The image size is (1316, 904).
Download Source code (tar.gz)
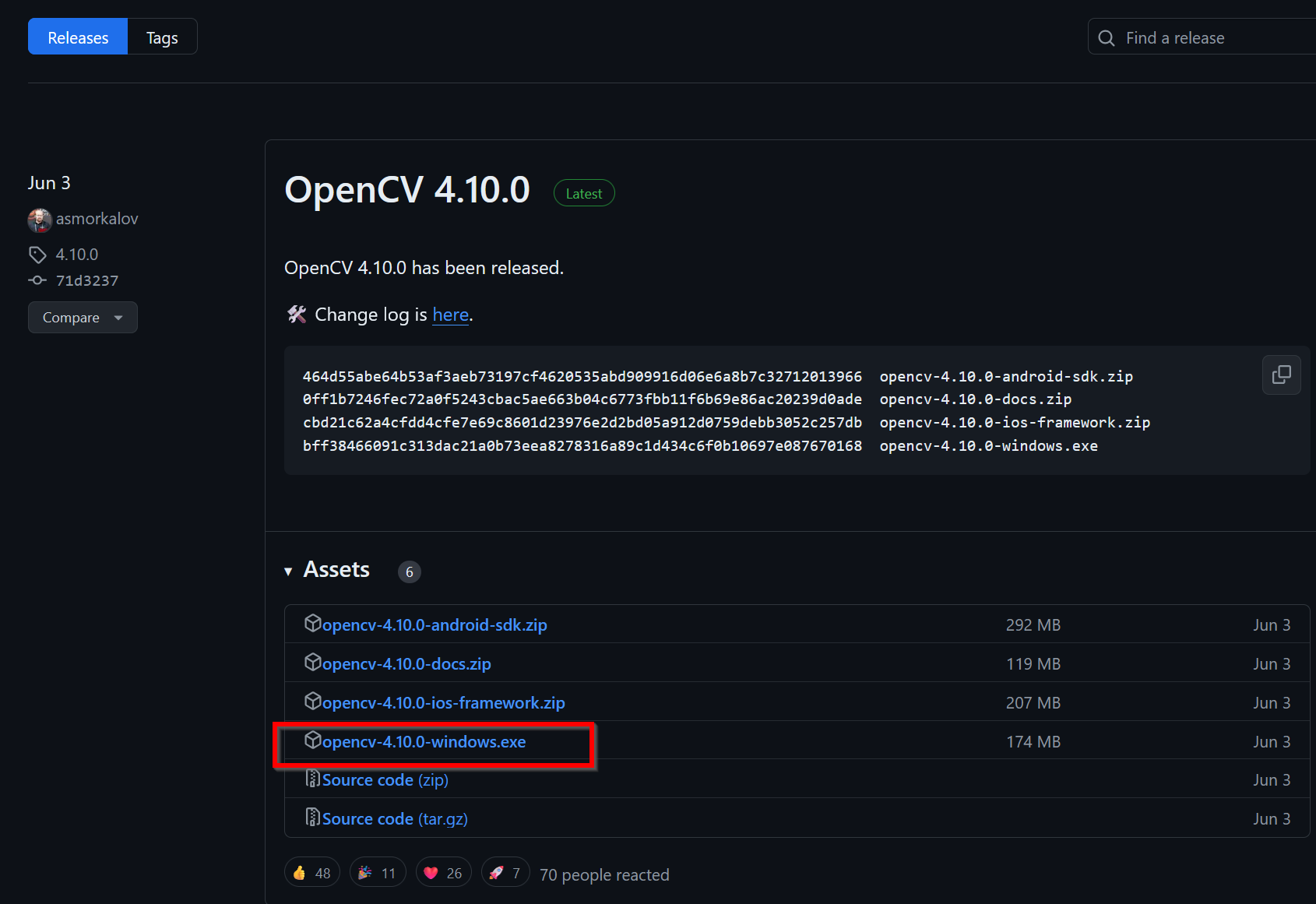click(x=395, y=818)
